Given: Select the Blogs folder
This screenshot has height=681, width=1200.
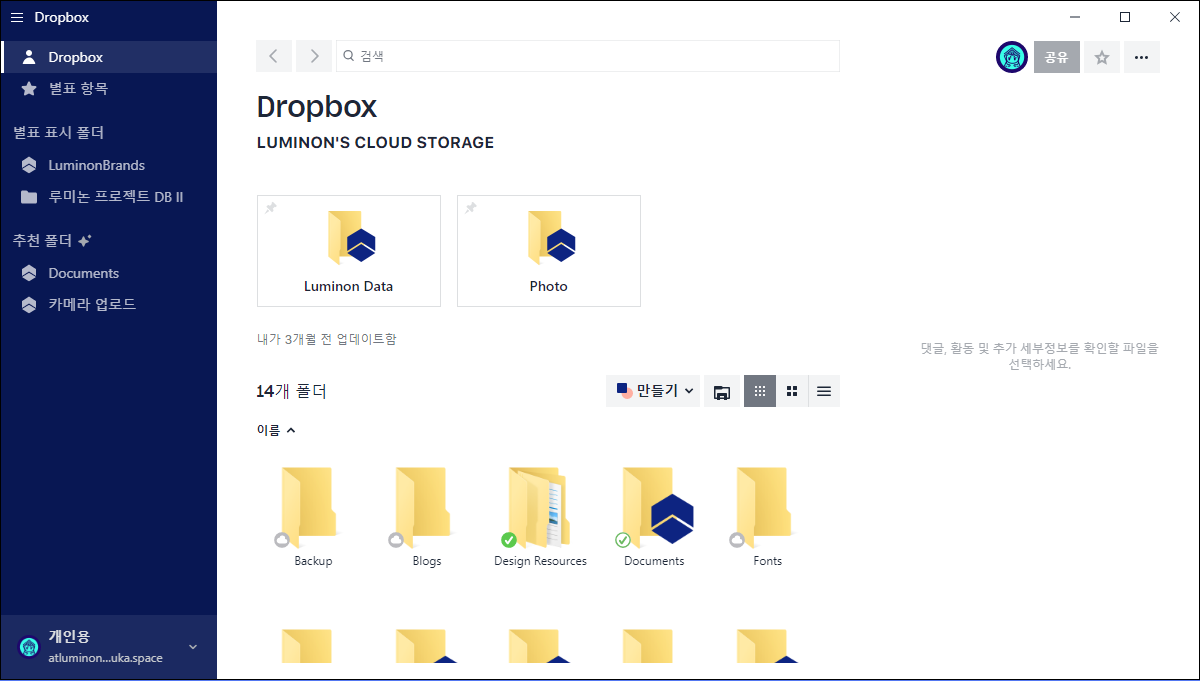Looking at the screenshot, I should [x=427, y=517].
